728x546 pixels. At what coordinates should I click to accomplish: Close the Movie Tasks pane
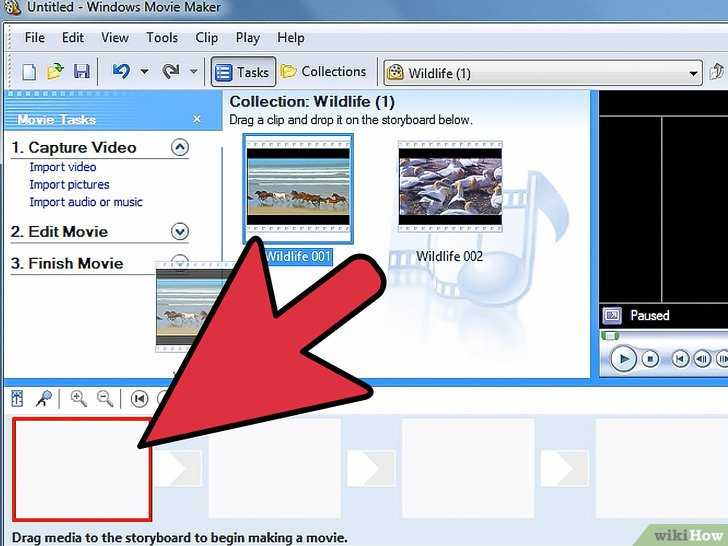pos(197,119)
